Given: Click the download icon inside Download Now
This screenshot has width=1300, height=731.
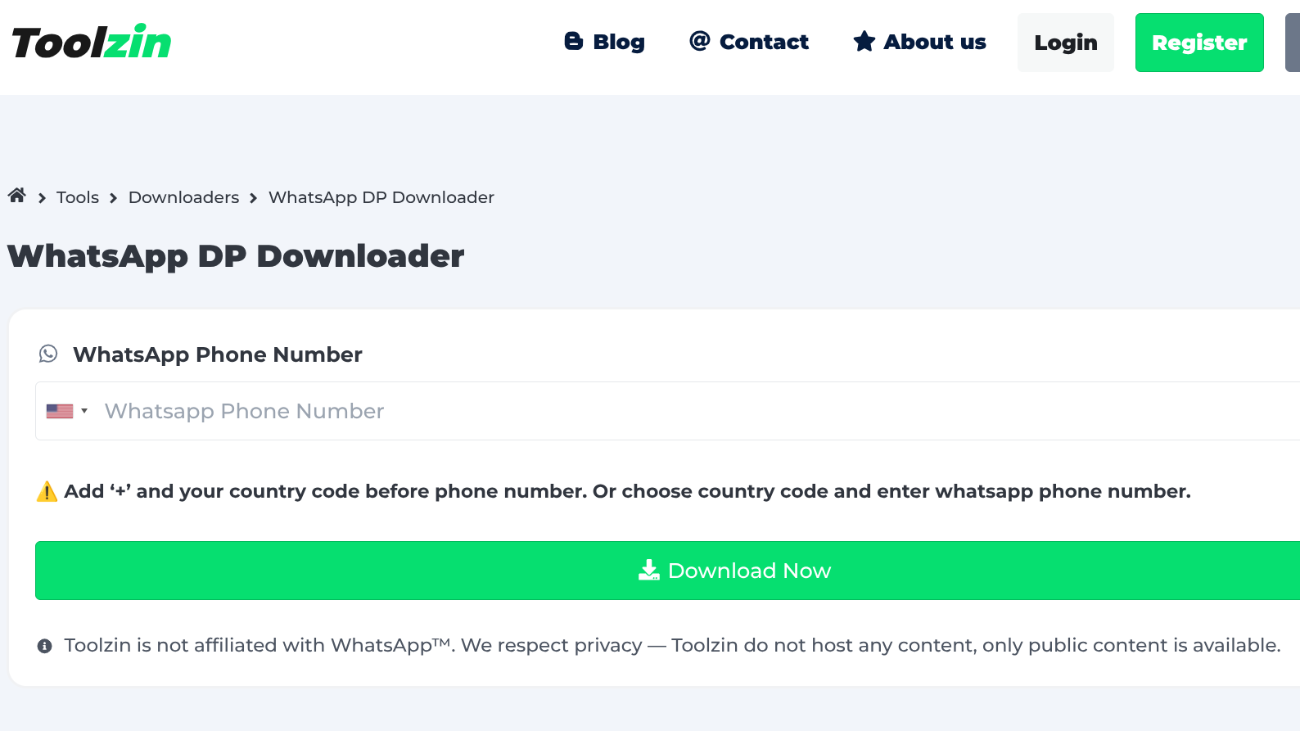Looking at the screenshot, I should pyautogui.click(x=648, y=569).
